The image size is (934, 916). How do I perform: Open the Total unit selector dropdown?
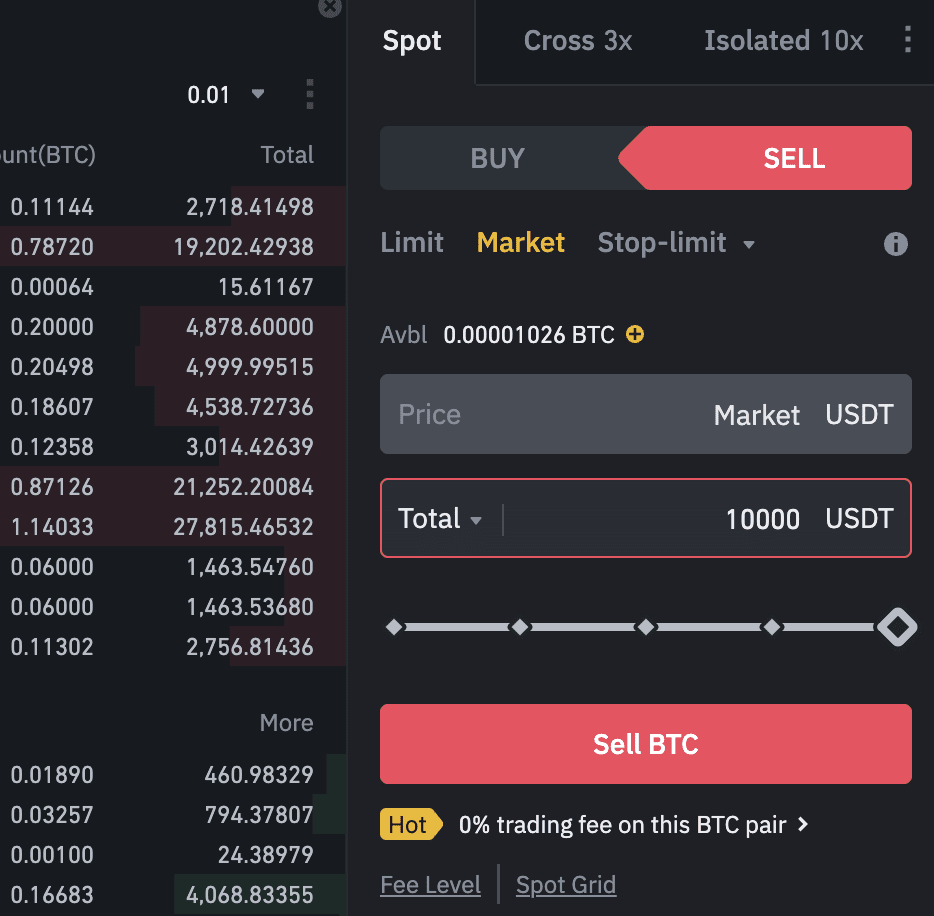tap(440, 519)
